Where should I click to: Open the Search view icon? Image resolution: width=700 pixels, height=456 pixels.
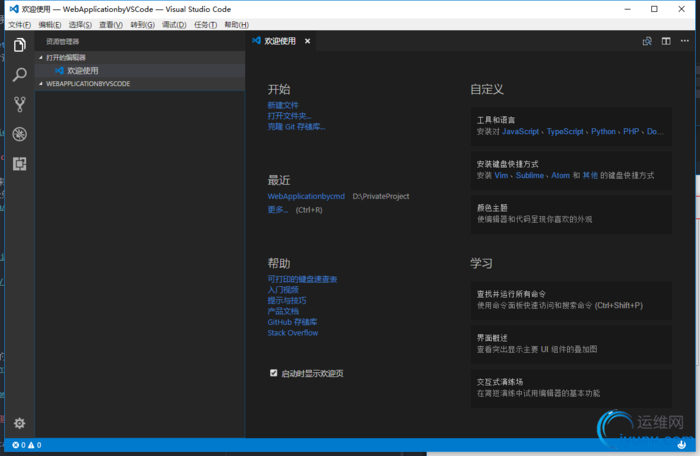(20, 75)
